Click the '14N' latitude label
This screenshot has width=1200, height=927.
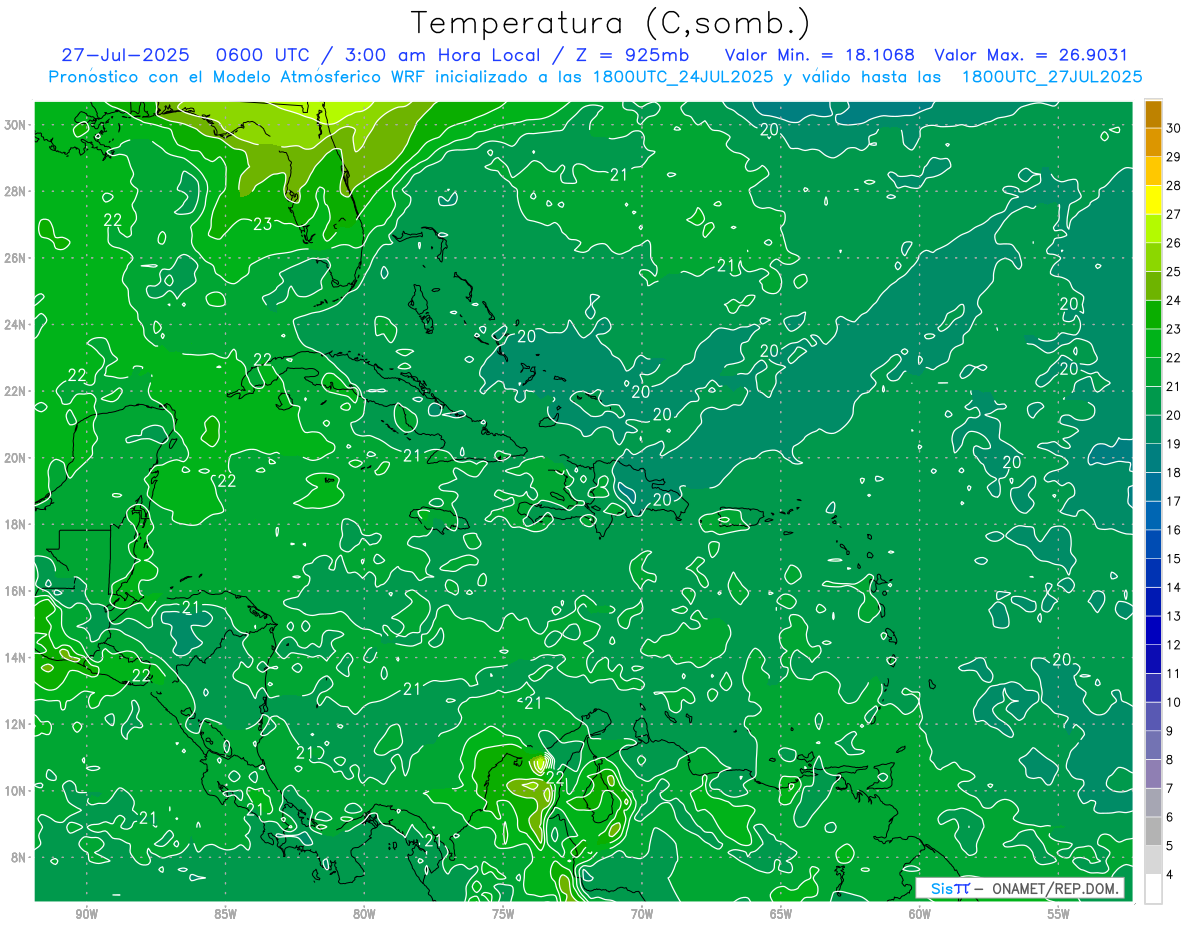pos(15,657)
